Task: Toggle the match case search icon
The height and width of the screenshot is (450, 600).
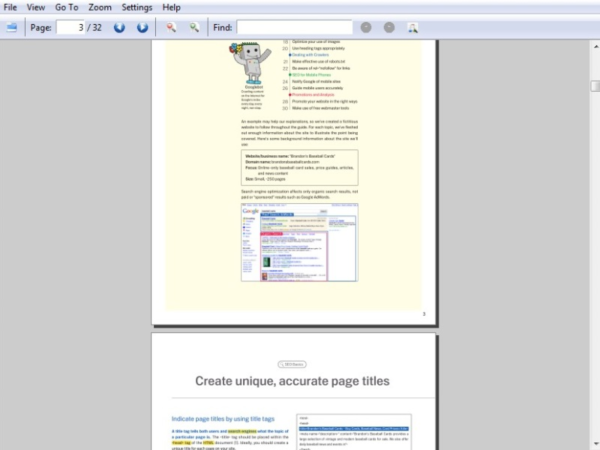Action: coord(413,27)
